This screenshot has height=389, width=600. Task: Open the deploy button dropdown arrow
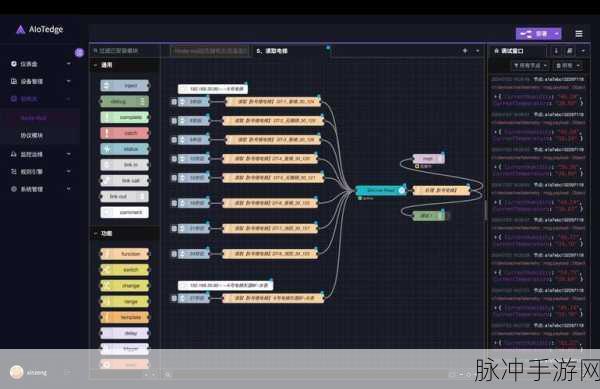click(556, 34)
